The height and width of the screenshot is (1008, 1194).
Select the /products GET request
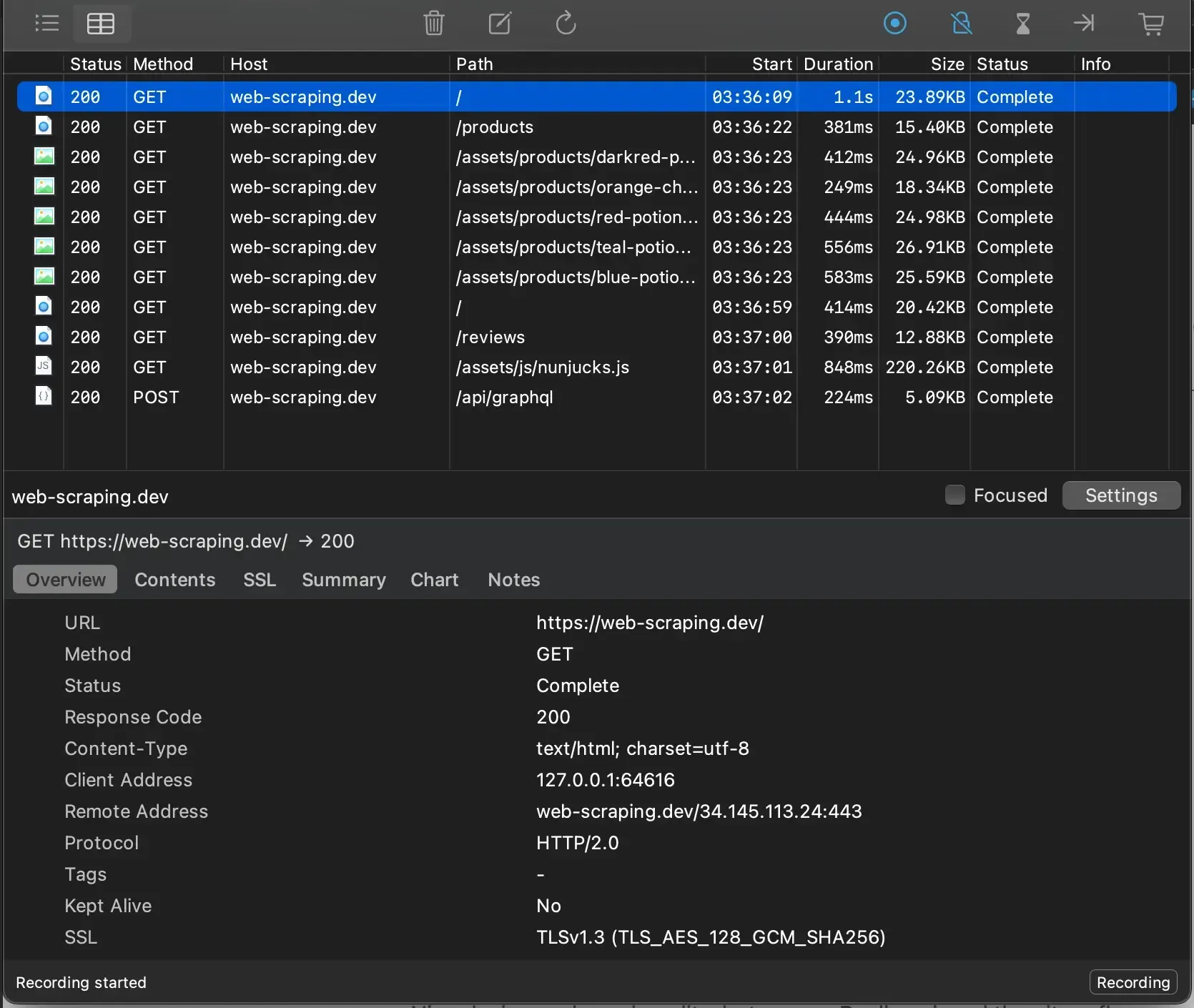click(494, 127)
